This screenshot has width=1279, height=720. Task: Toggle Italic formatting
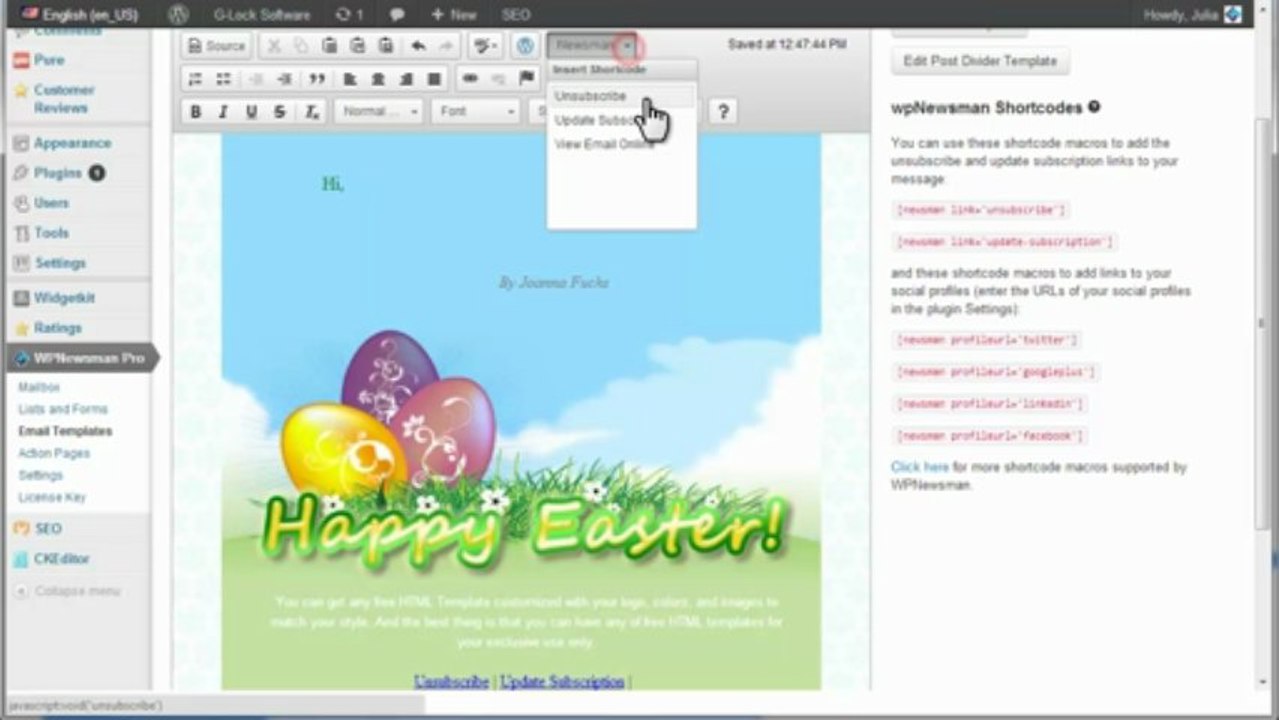point(223,112)
